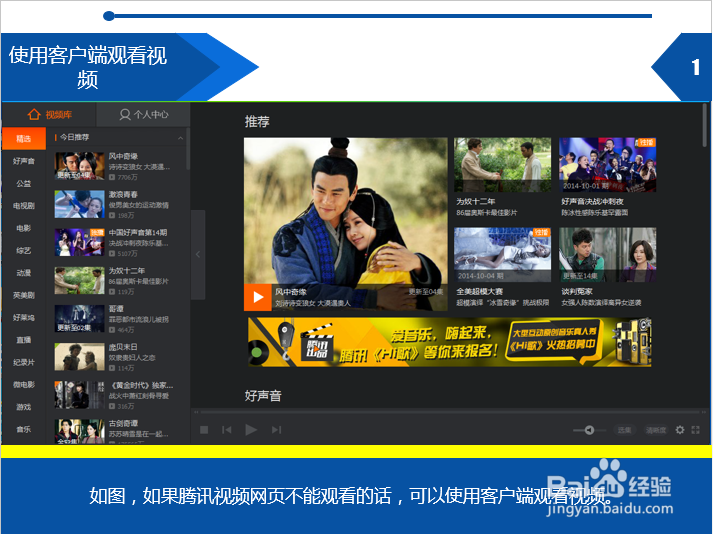Viewport: 713px width, 534px height.
Task: Open the 清晰度 quality selector
Action: click(x=656, y=430)
